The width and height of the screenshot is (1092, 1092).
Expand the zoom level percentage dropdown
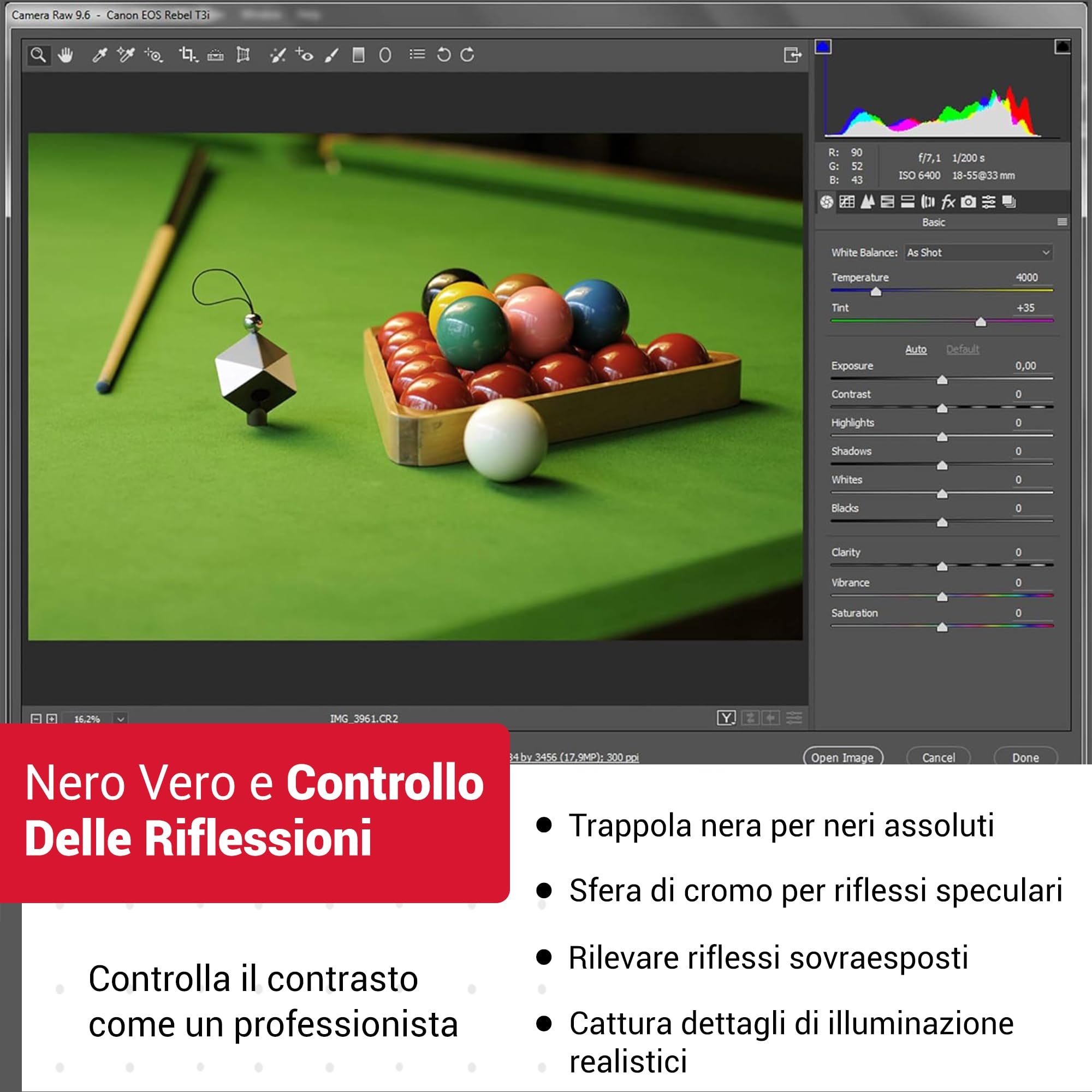(x=120, y=719)
